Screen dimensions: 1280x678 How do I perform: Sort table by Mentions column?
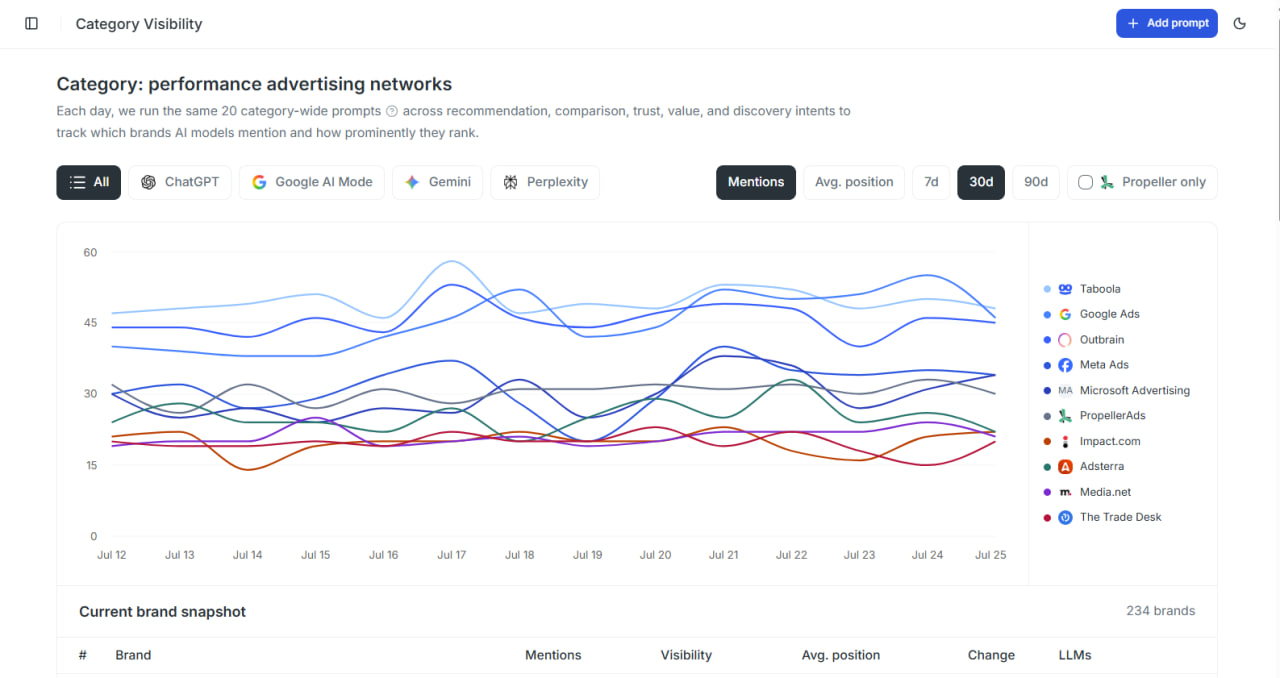(x=553, y=655)
